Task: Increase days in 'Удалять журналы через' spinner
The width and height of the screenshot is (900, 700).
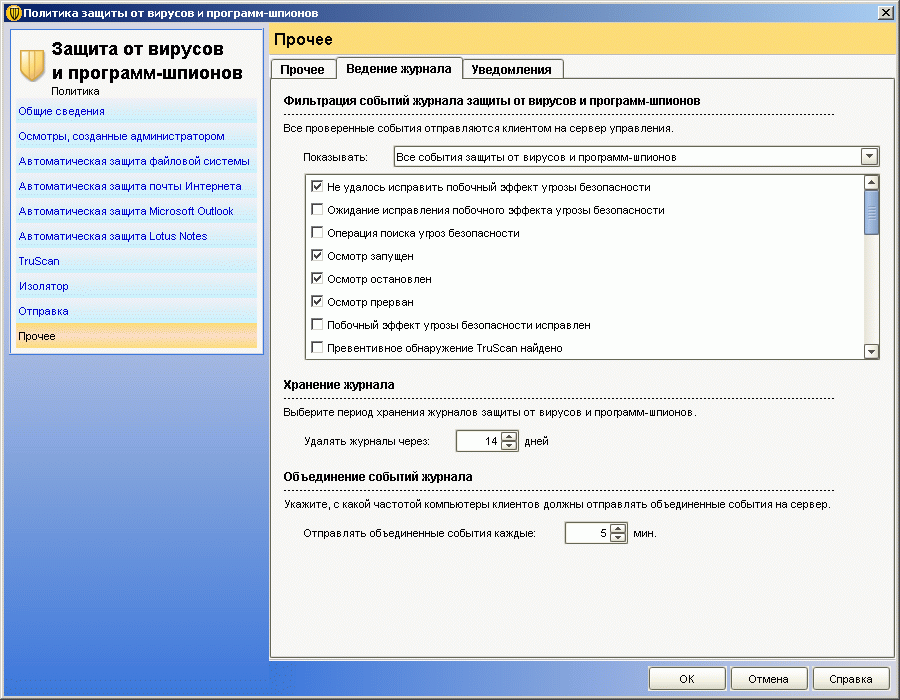Action: tap(509, 436)
